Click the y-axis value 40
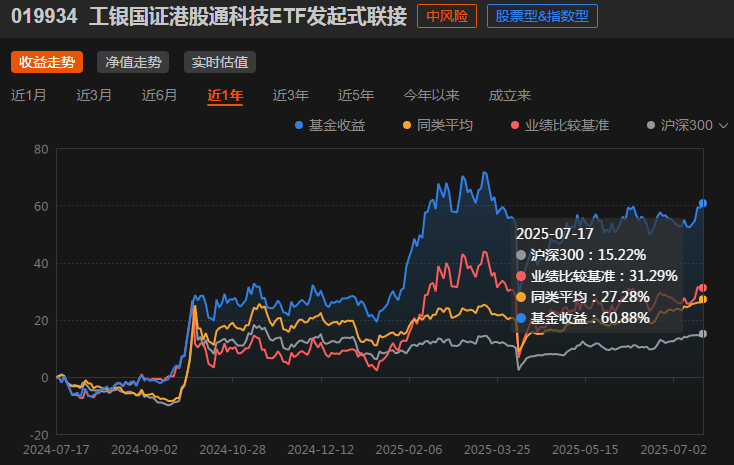The height and width of the screenshot is (465, 734). [x=41, y=264]
